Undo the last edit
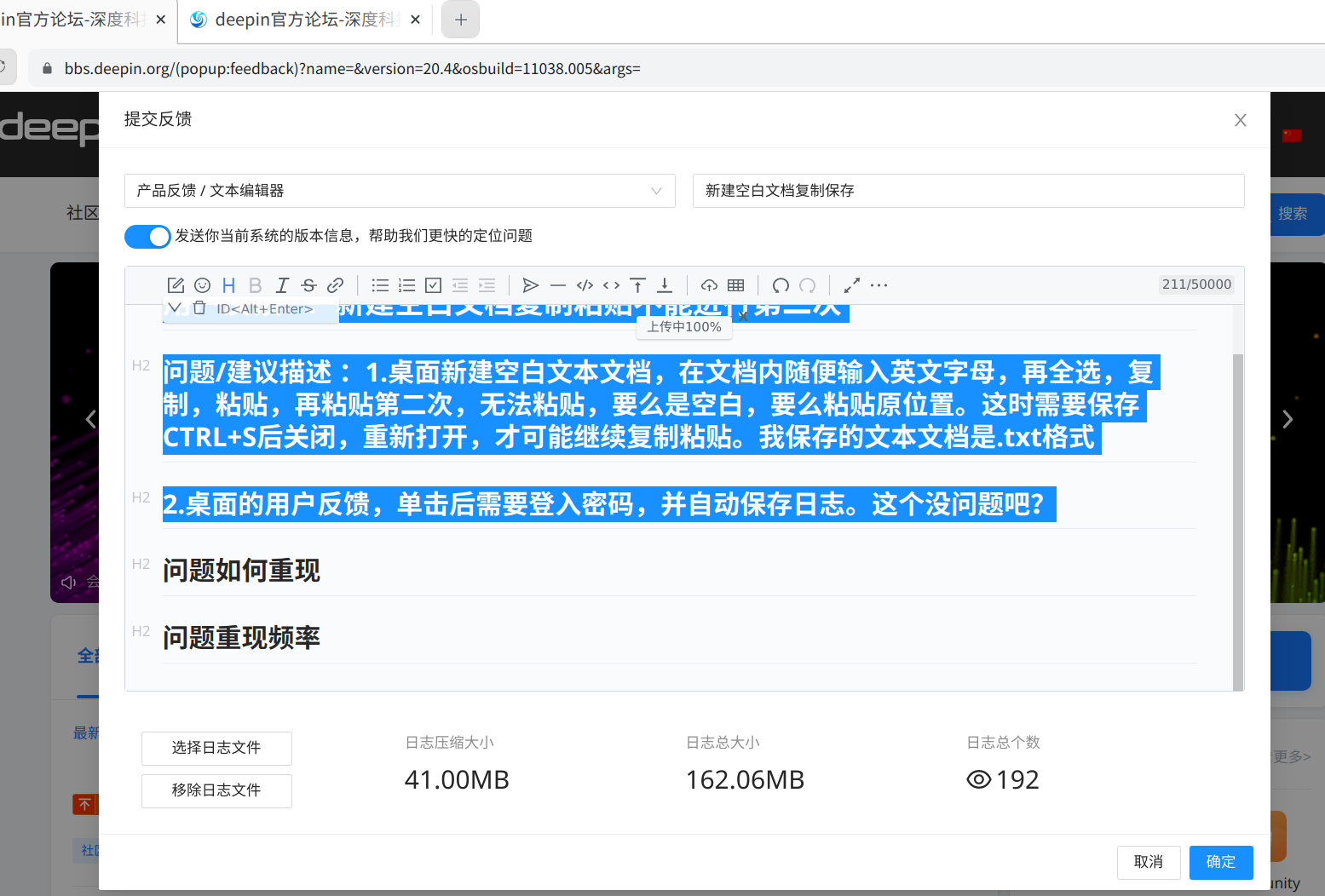The height and width of the screenshot is (896, 1325). pos(781,285)
